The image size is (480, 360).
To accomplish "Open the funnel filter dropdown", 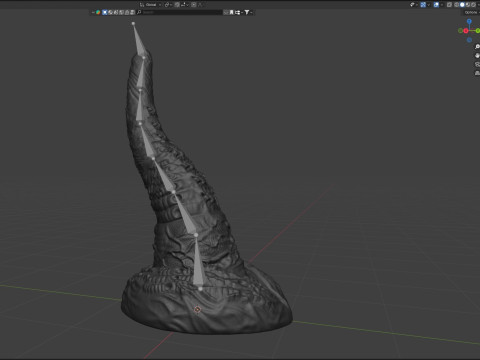I will [x=248, y=12].
